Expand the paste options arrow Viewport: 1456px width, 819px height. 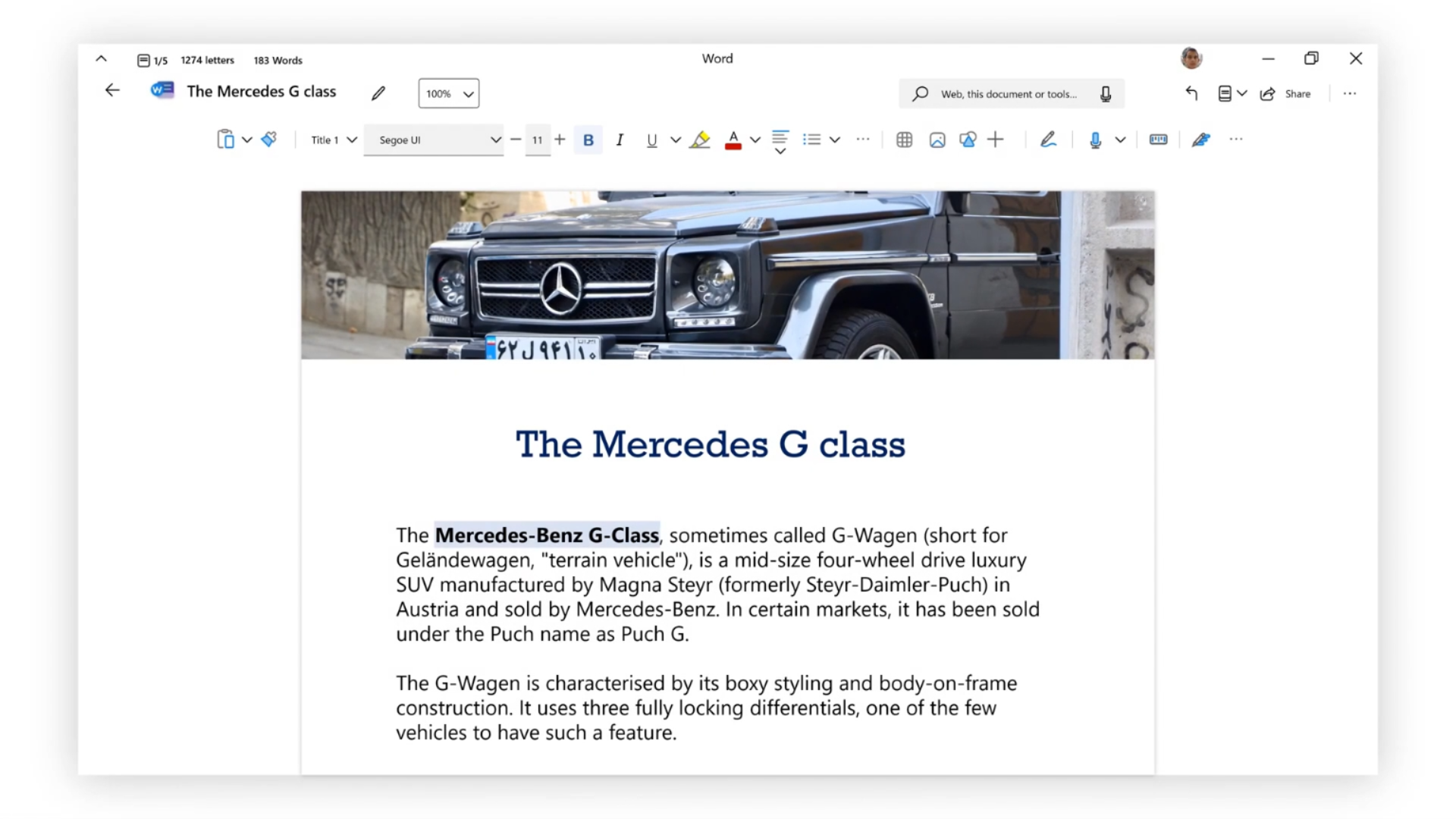pyautogui.click(x=246, y=140)
